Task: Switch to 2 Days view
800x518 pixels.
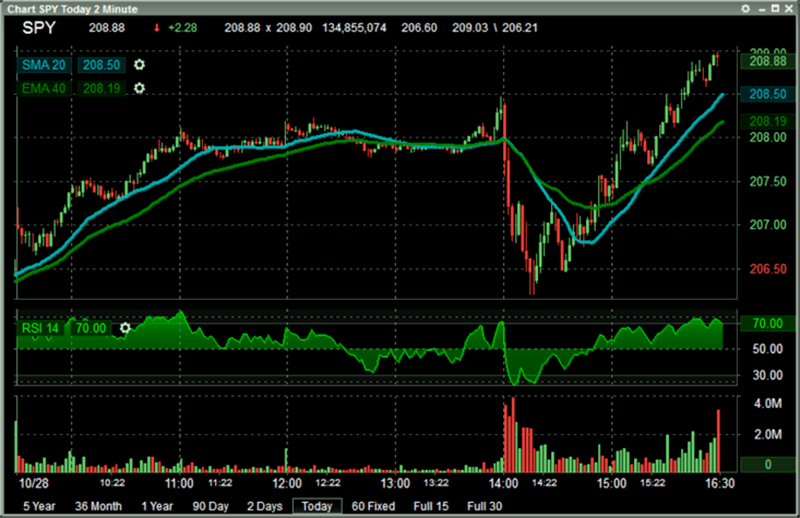Action: (x=265, y=506)
